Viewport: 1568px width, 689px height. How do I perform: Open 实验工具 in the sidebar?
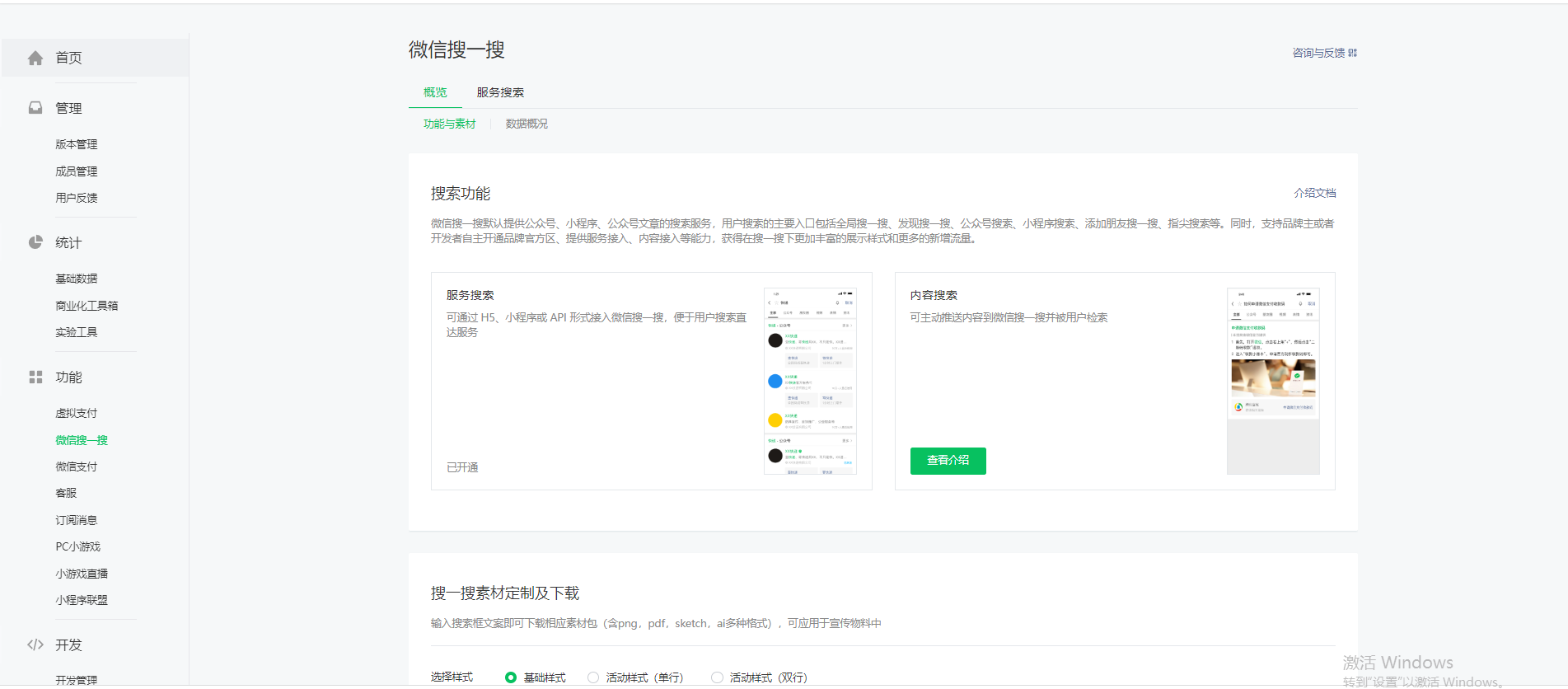(x=77, y=332)
